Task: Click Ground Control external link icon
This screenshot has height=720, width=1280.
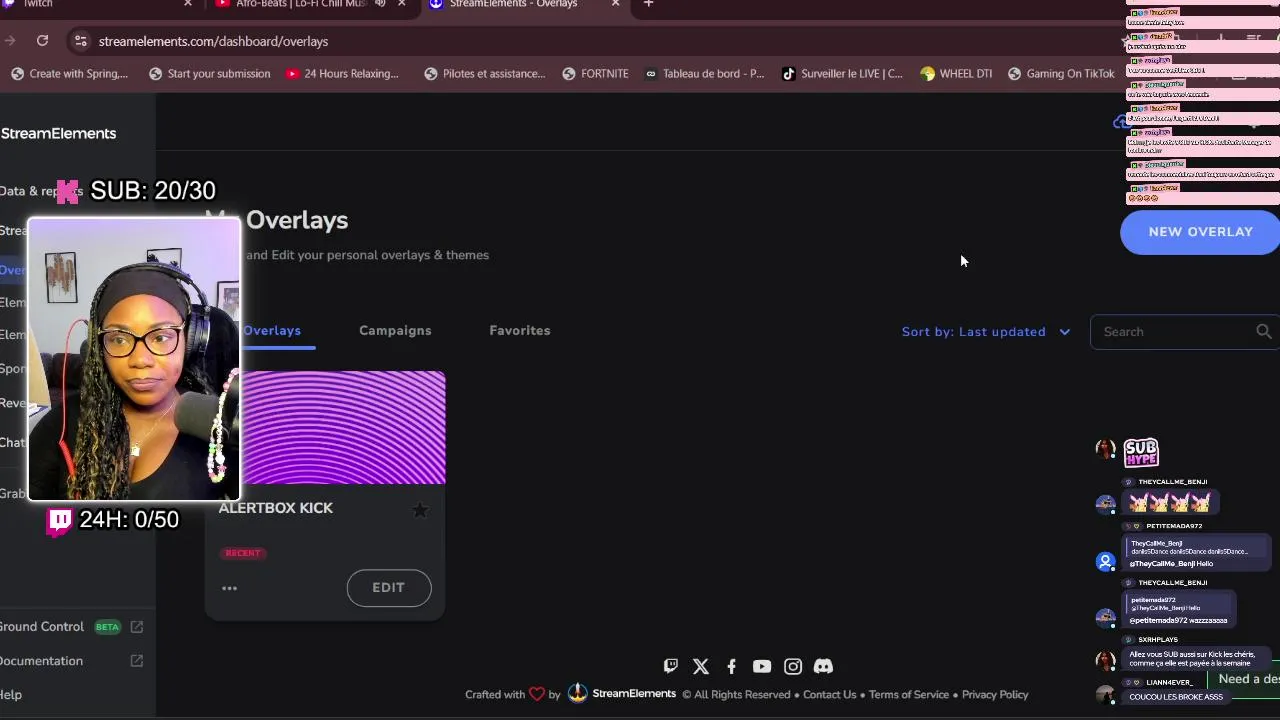Action: (x=137, y=627)
